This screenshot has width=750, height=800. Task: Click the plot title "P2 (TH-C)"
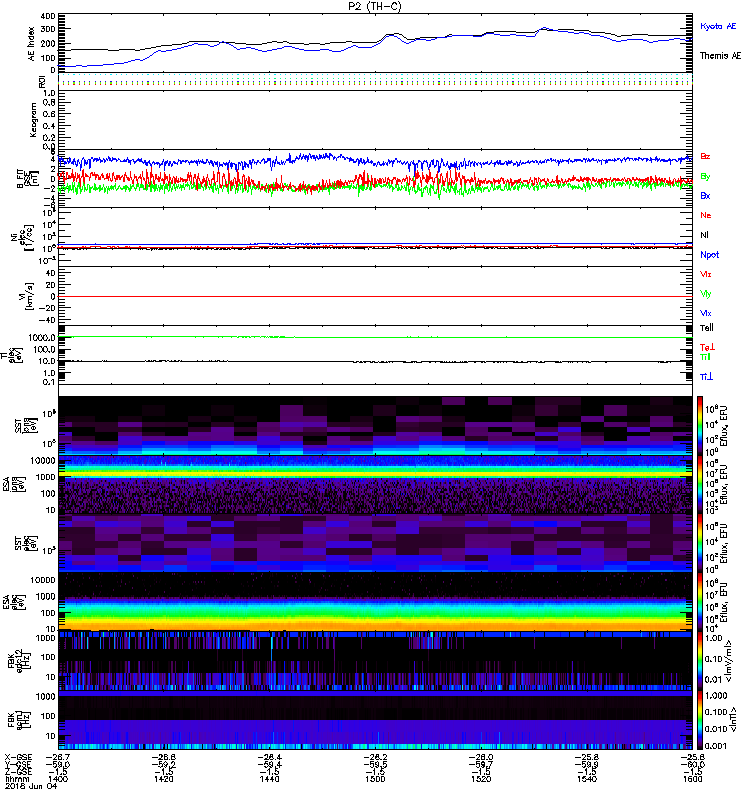coord(375,6)
